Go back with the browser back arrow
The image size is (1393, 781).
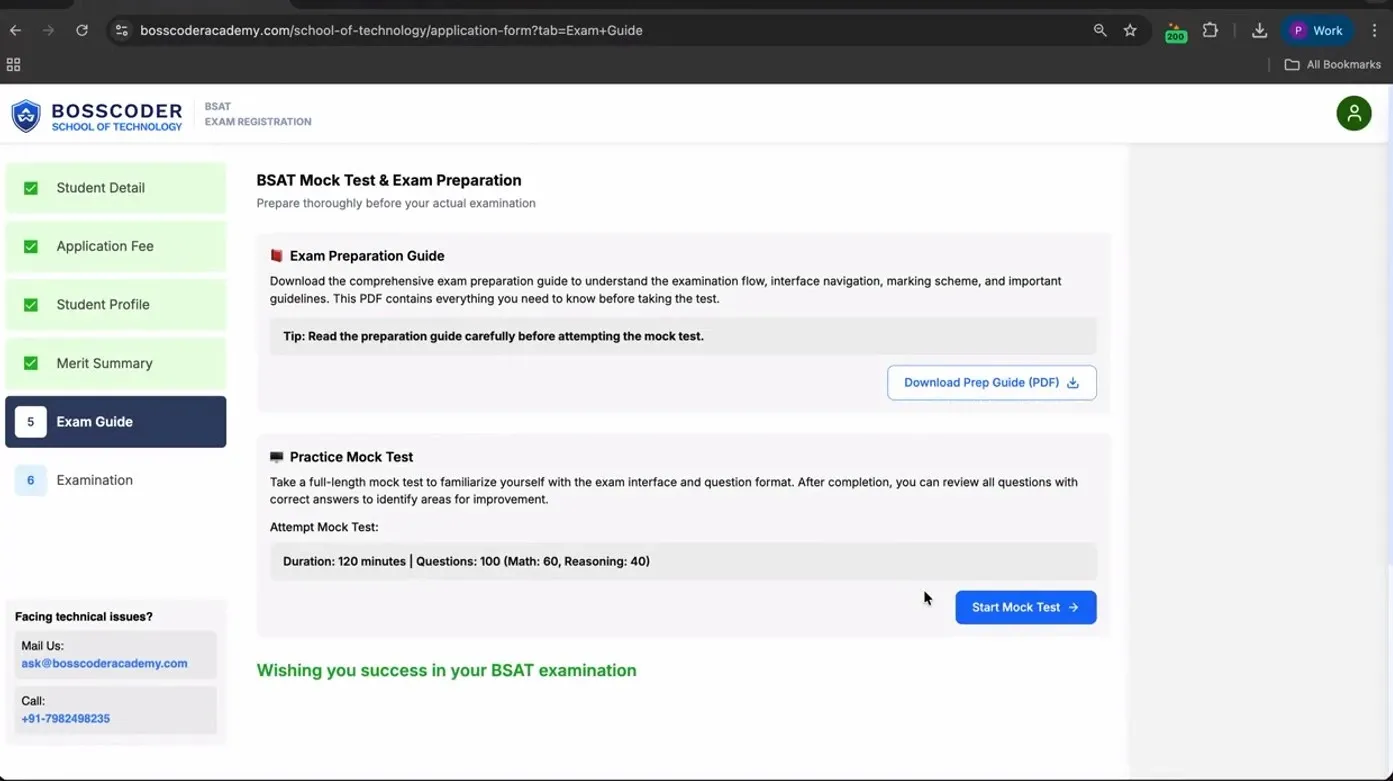[x=15, y=30]
